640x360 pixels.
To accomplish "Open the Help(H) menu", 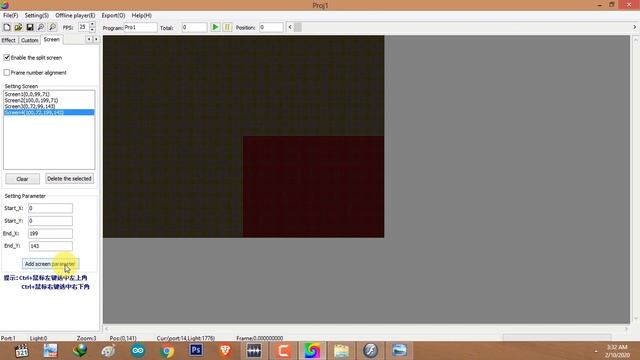I will point(142,15).
